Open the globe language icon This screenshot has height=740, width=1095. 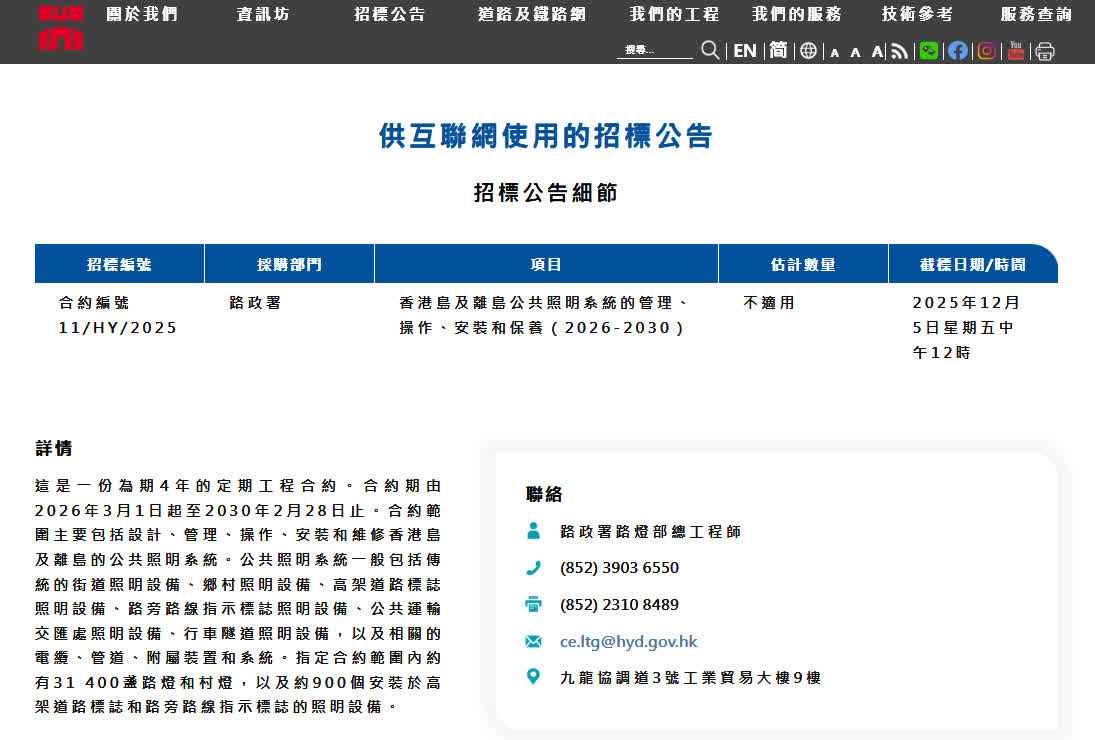tap(808, 50)
